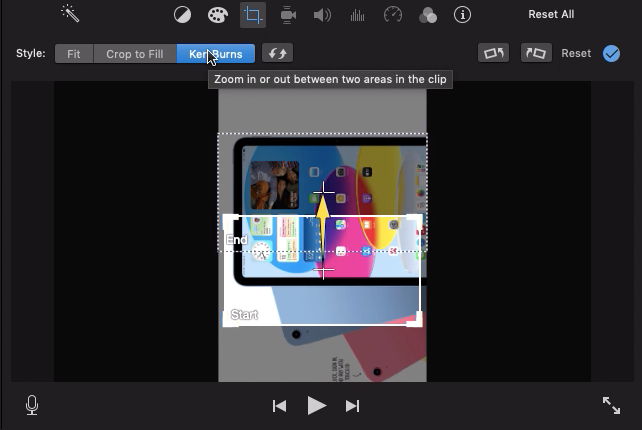642x430 pixels.
Task: Select the Ken Burns style
Action: tap(215, 54)
